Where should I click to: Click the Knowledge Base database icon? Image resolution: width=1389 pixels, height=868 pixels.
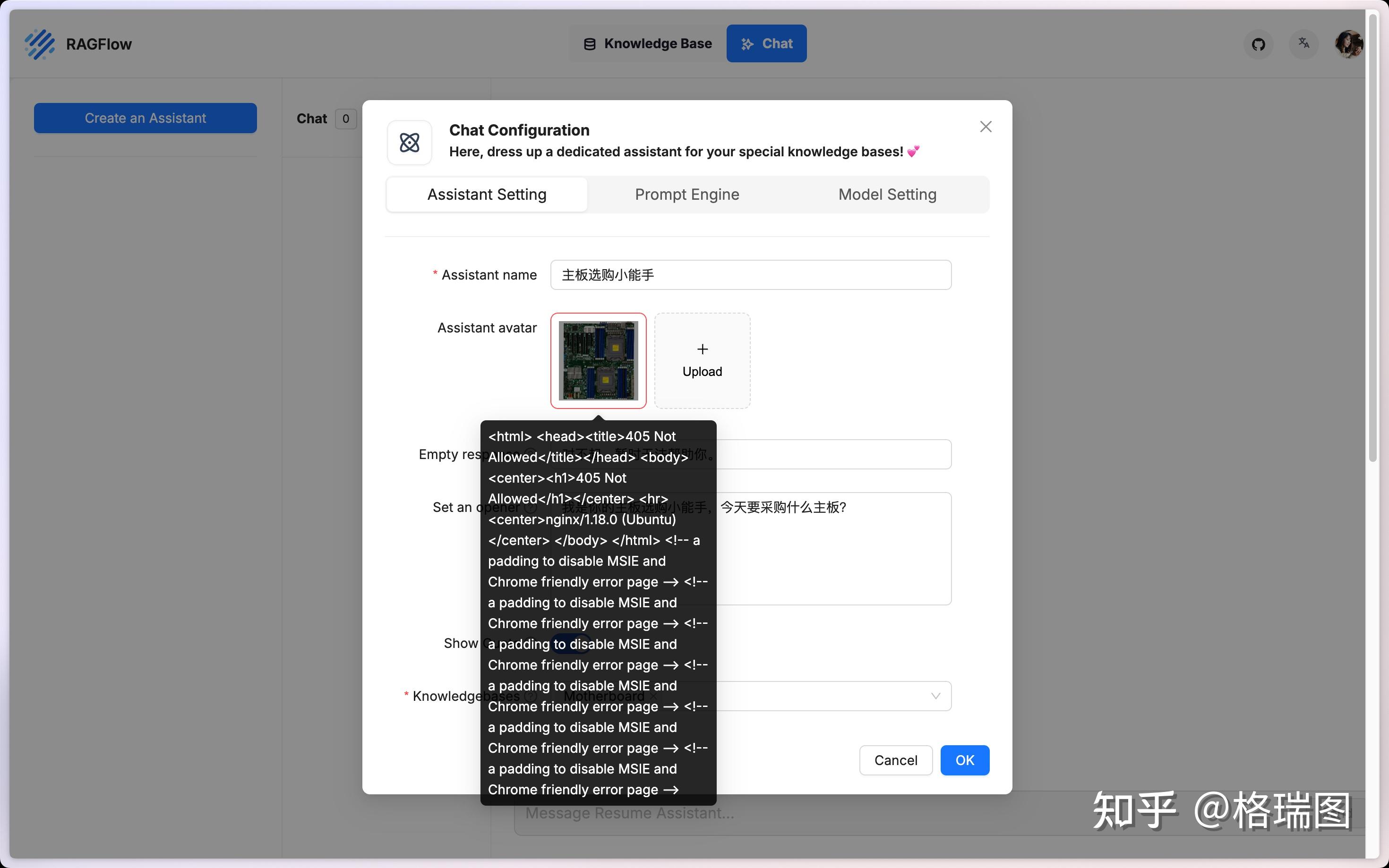[x=589, y=44]
